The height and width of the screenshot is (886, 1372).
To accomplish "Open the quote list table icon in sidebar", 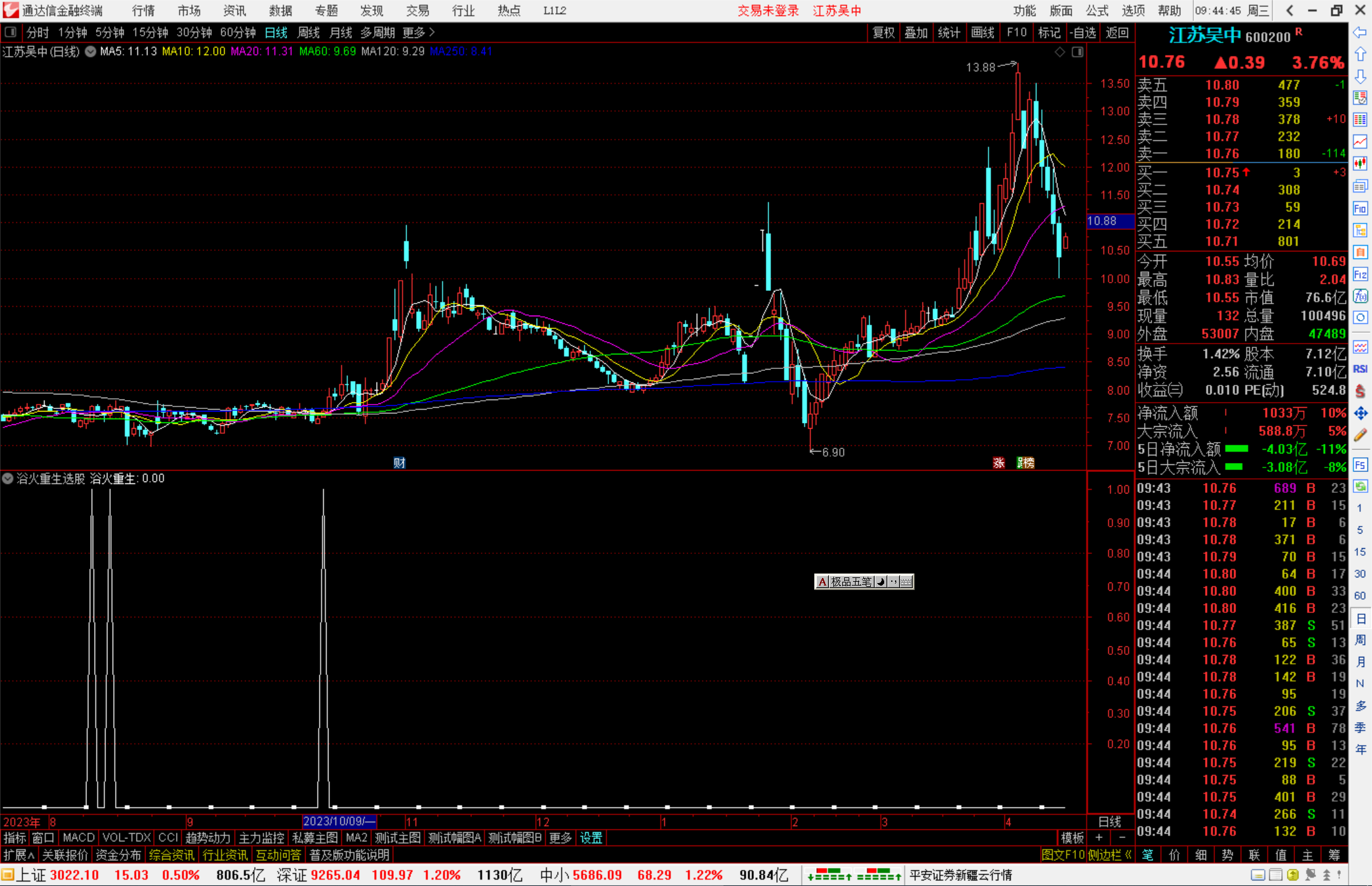I will (1360, 120).
